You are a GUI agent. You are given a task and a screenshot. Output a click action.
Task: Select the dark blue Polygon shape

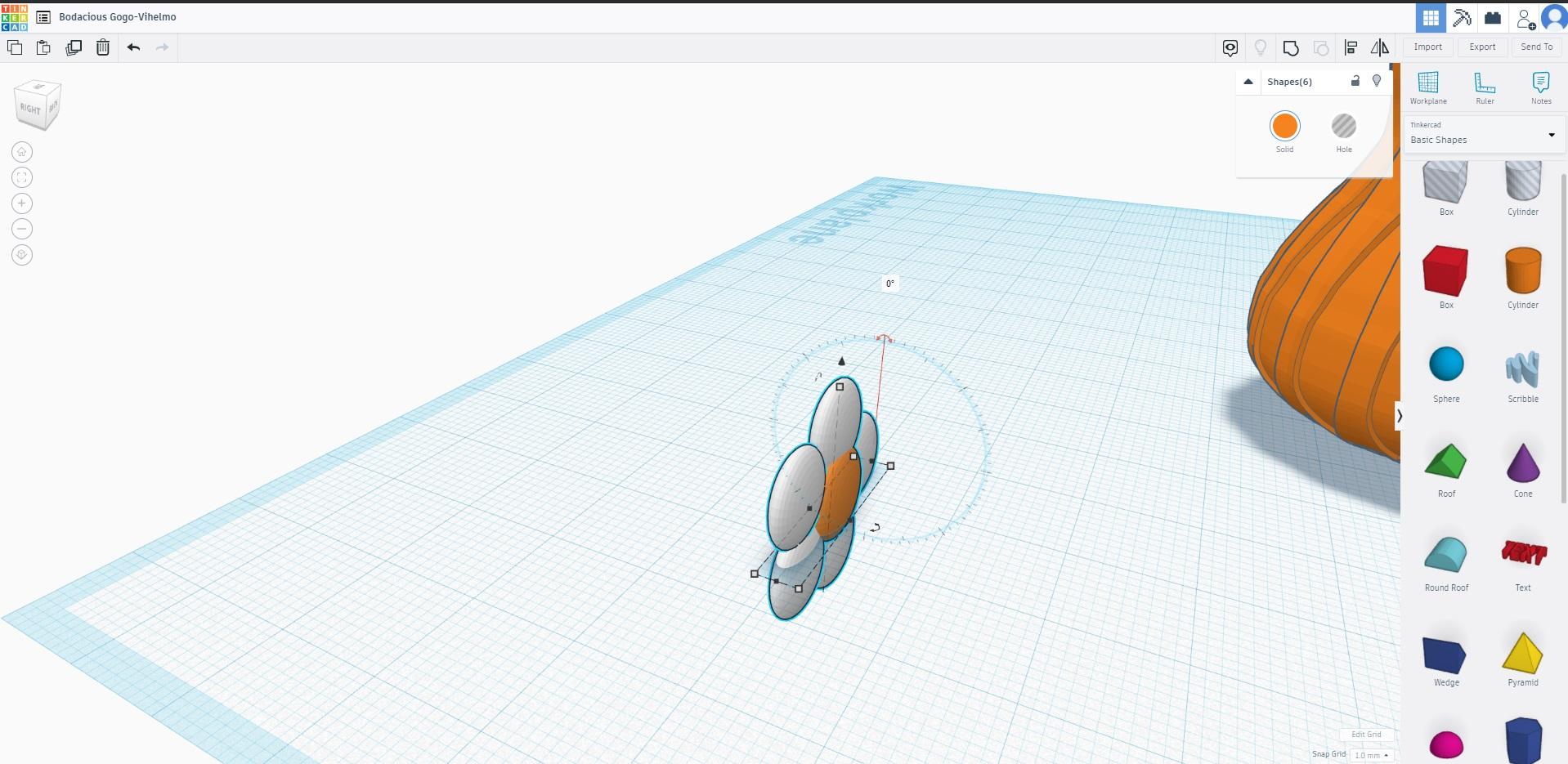(x=1522, y=739)
